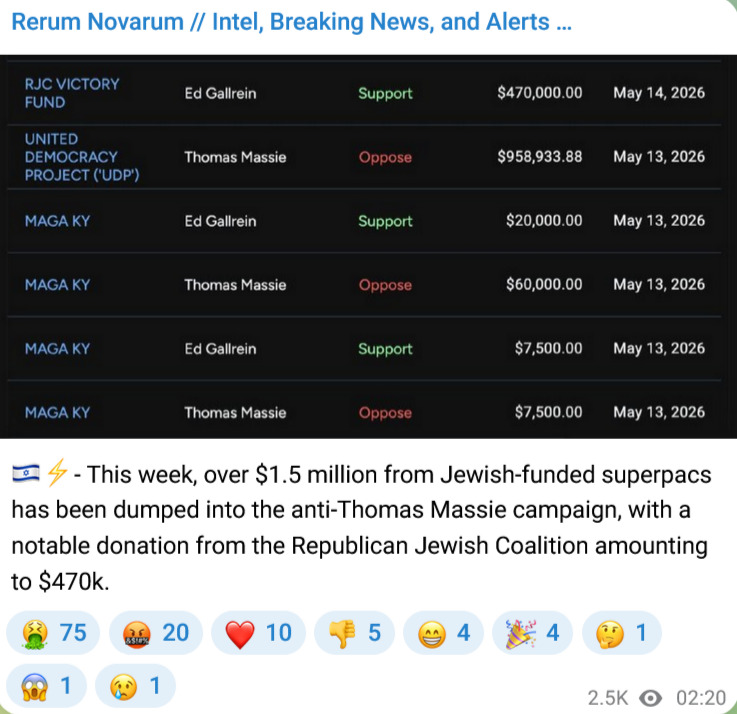Open UNITED DEMOCRACY PROJECT ('UDP') link

82,157
